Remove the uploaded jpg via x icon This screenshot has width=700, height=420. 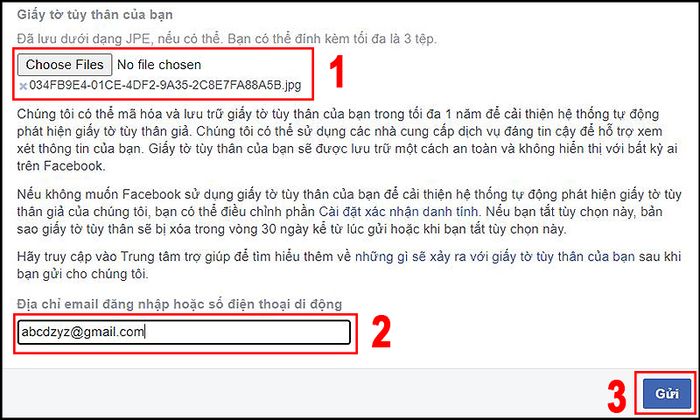point(23,86)
